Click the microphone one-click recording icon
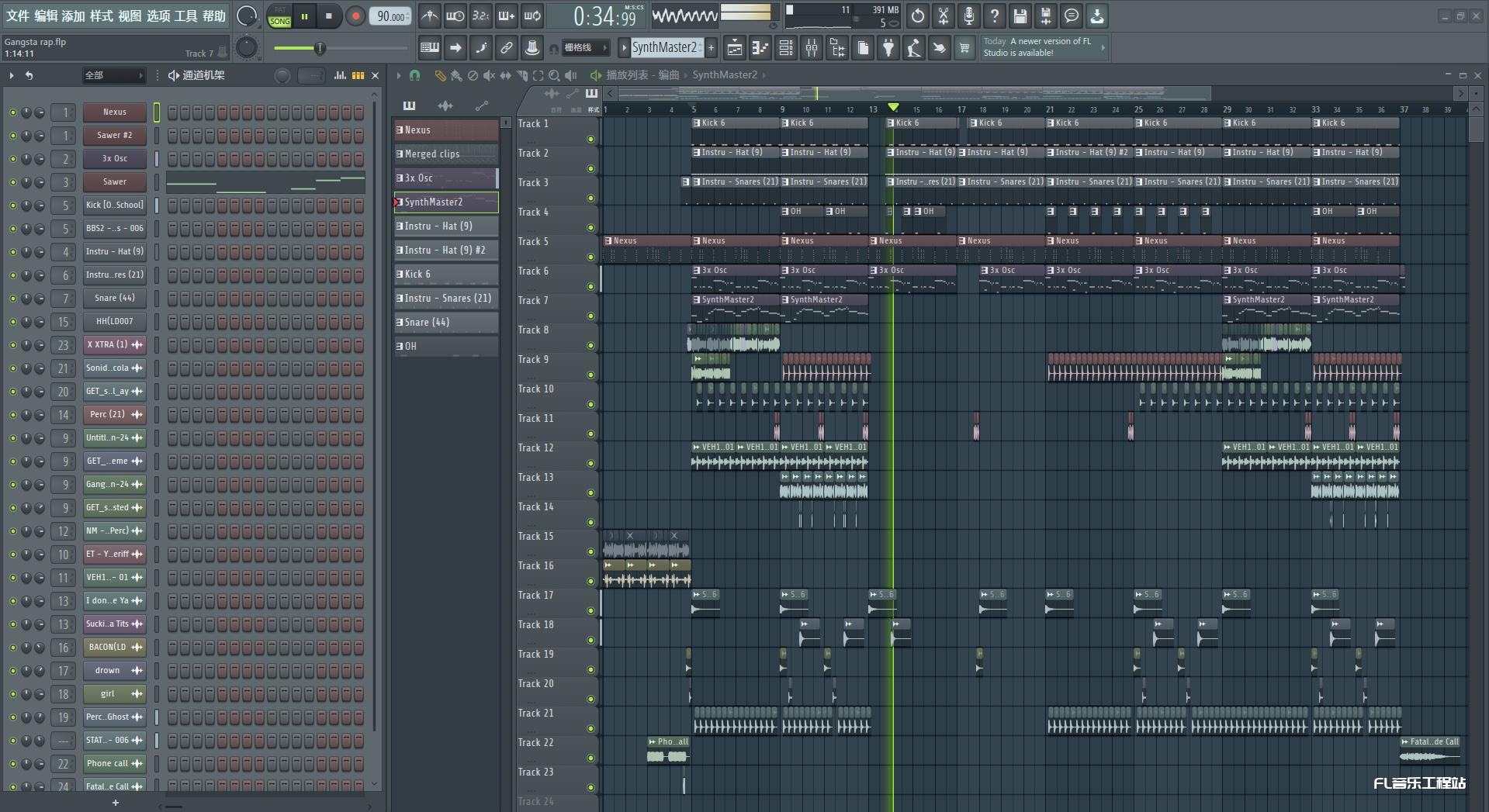This screenshot has height=812, width=1489. point(969,16)
